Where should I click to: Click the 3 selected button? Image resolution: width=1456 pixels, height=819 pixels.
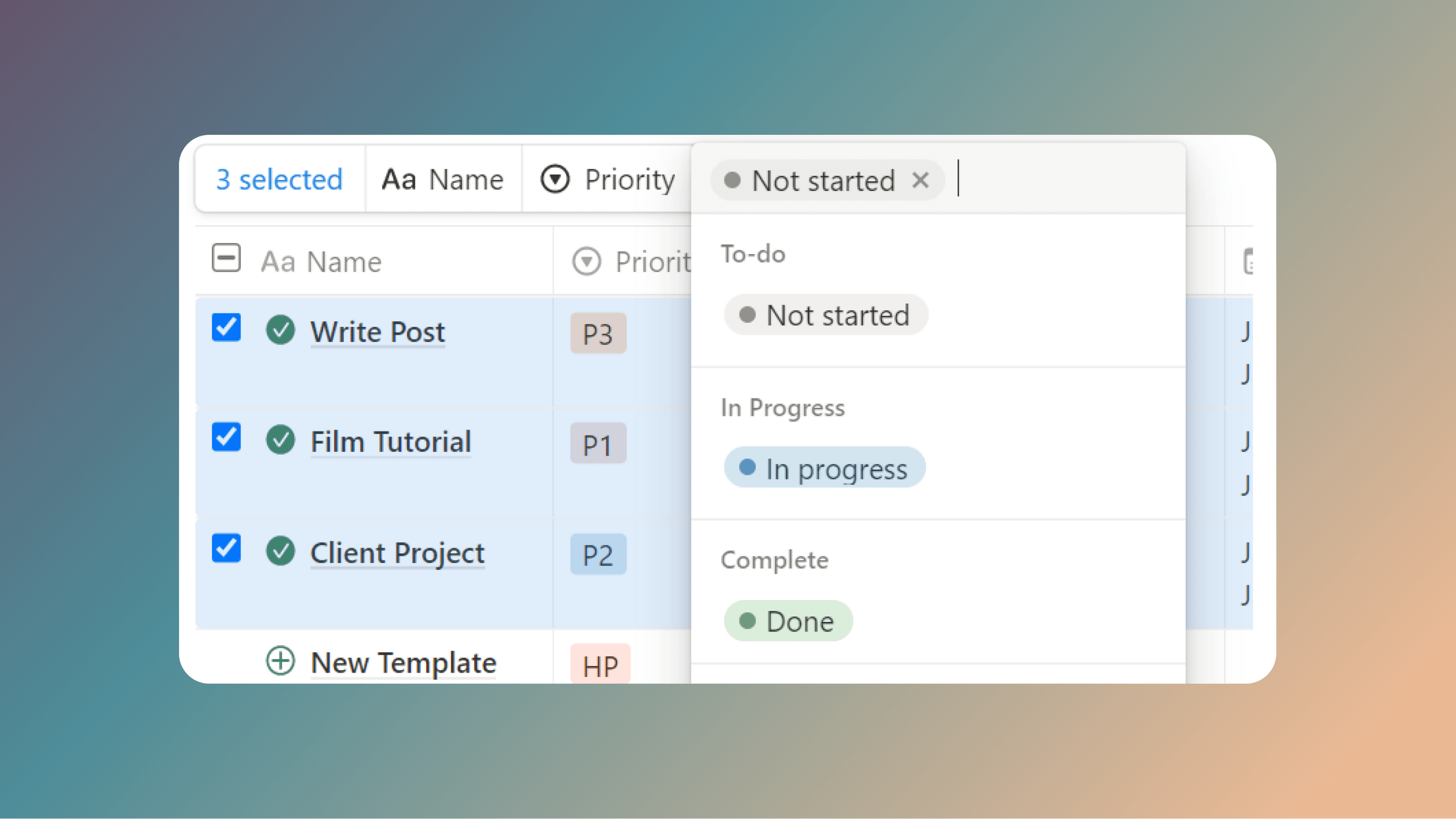pyautogui.click(x=278, y=180)
